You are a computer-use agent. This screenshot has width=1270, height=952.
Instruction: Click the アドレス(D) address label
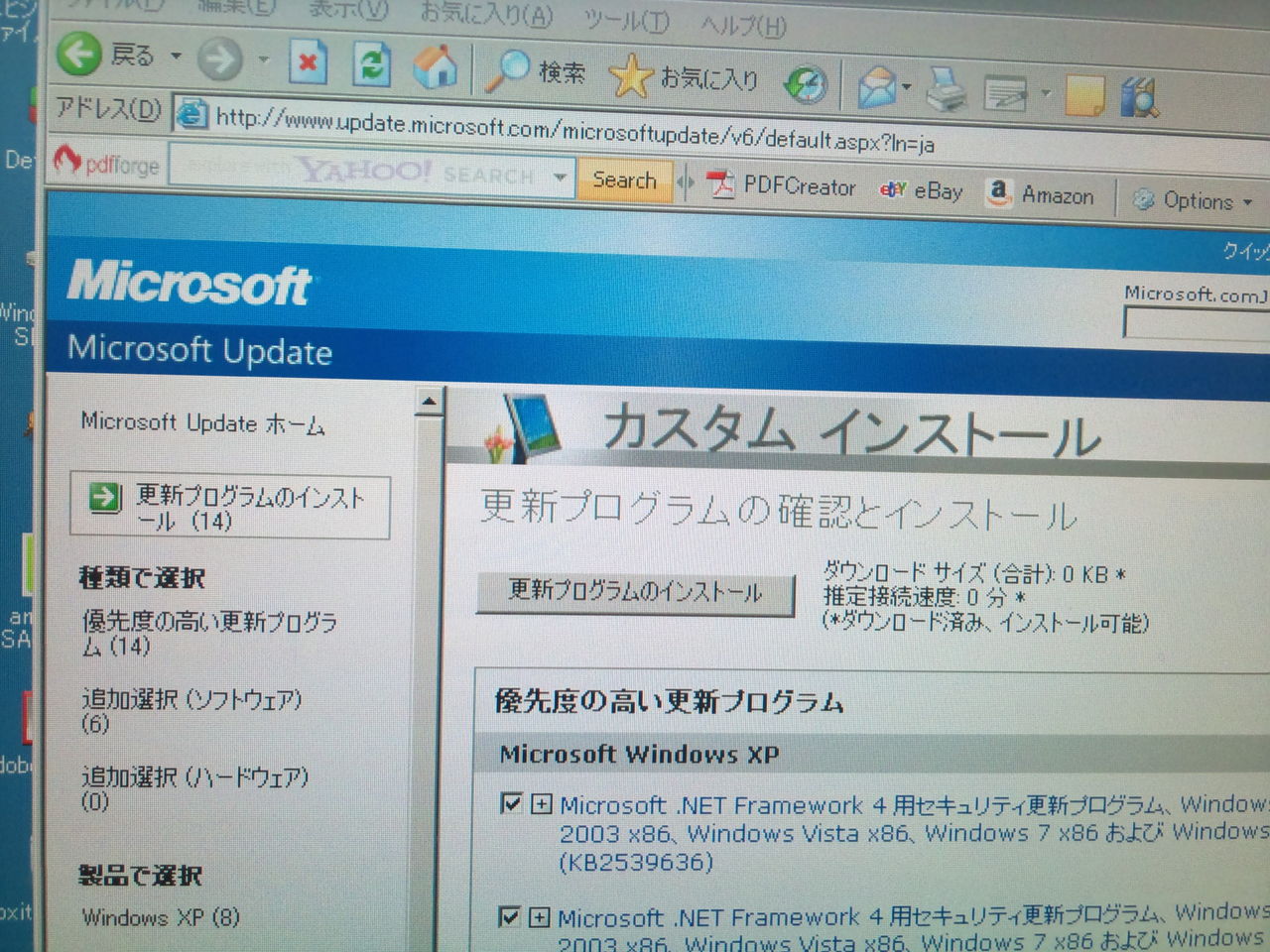108,107
